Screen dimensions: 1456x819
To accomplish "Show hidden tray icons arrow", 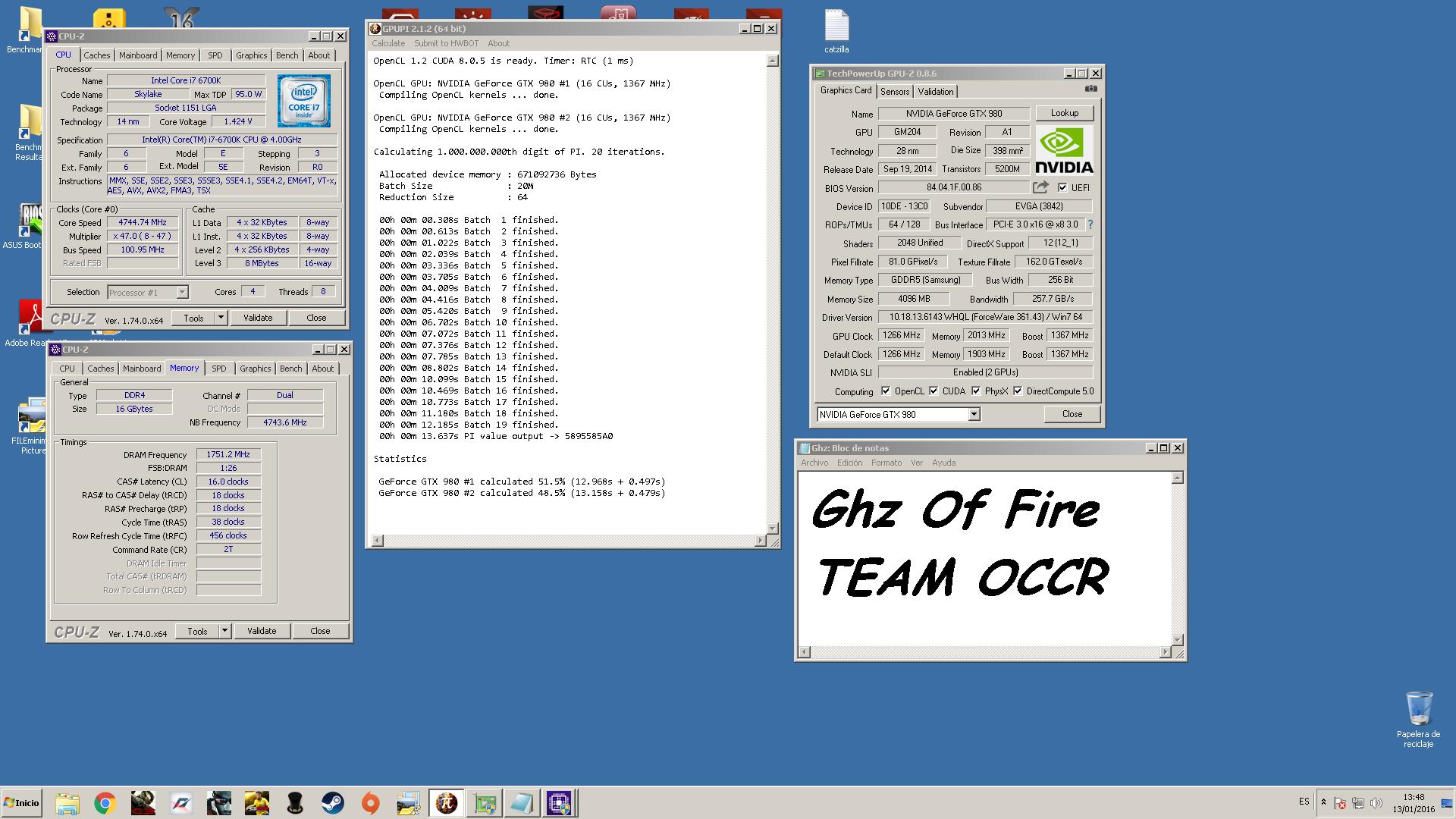I will click(x=1323, y=802).
